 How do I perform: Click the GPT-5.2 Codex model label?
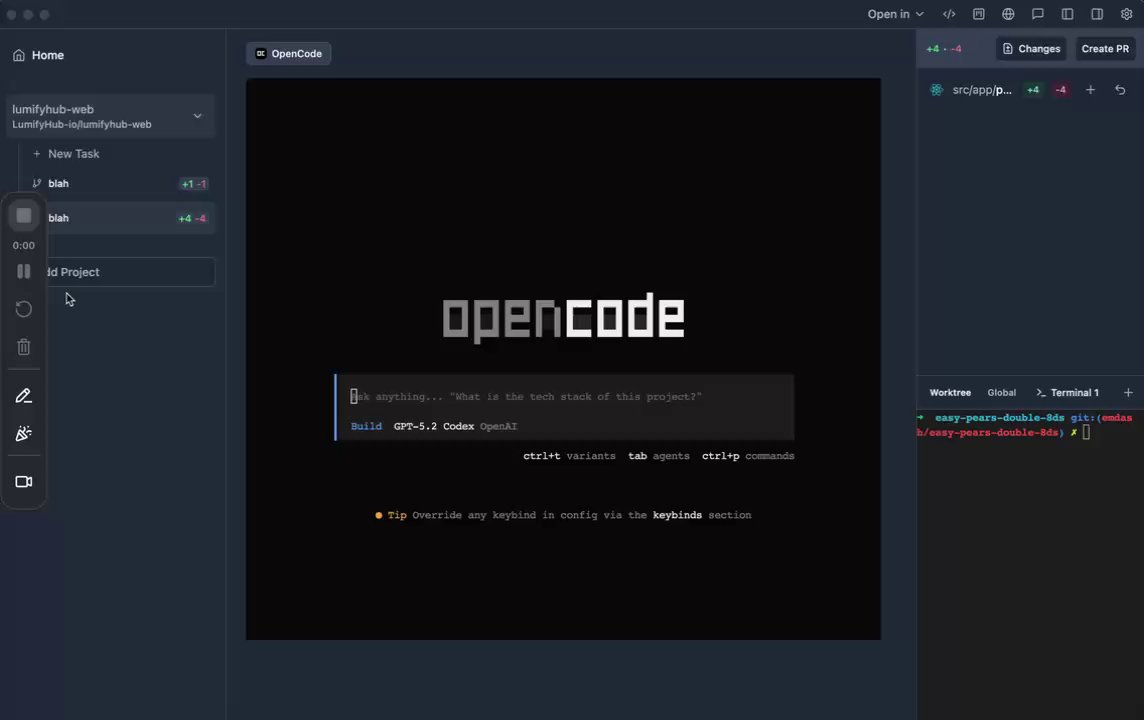pos(433,427)
